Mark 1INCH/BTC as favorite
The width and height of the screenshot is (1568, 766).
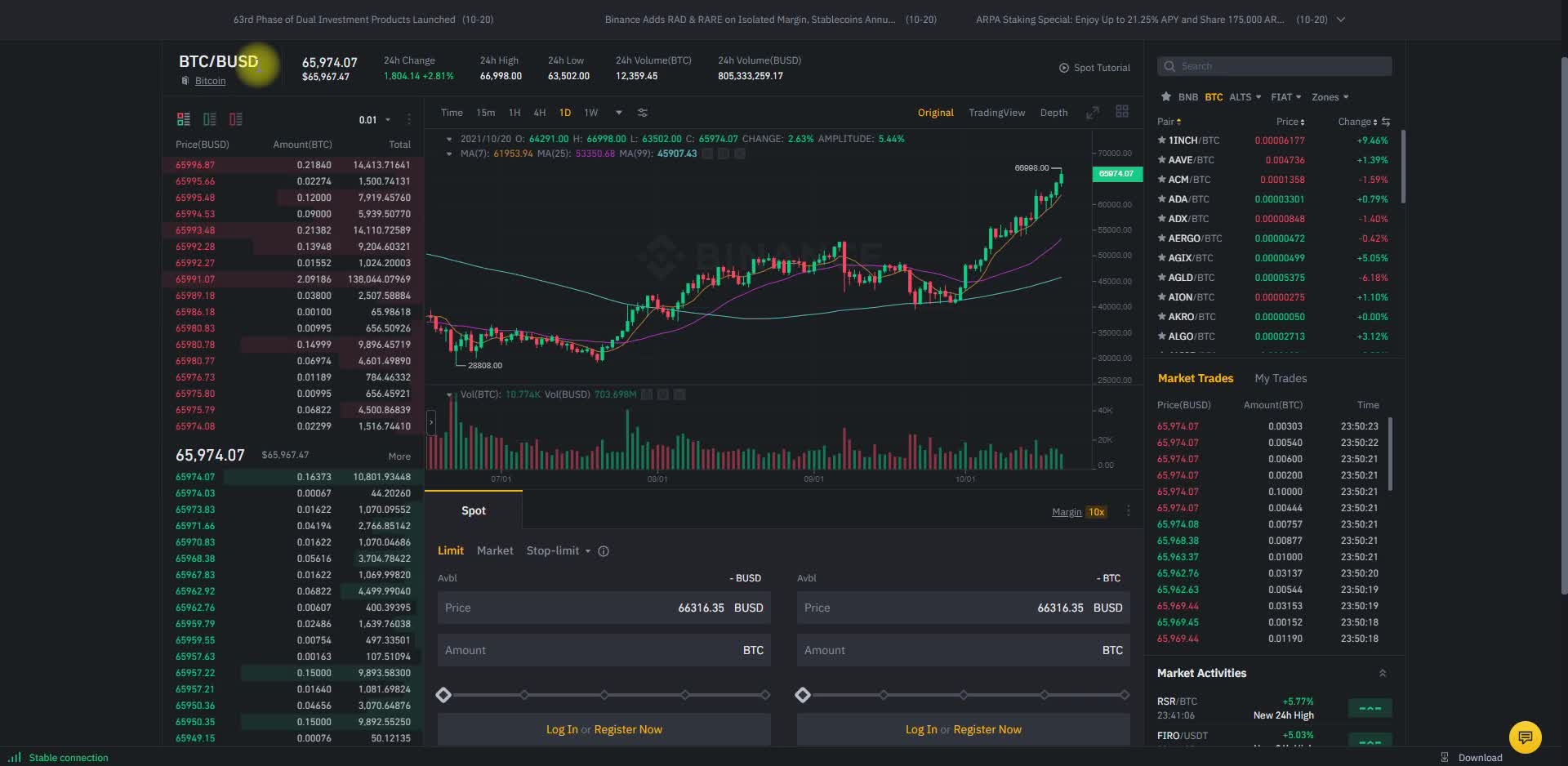(x=1162, y=140)
